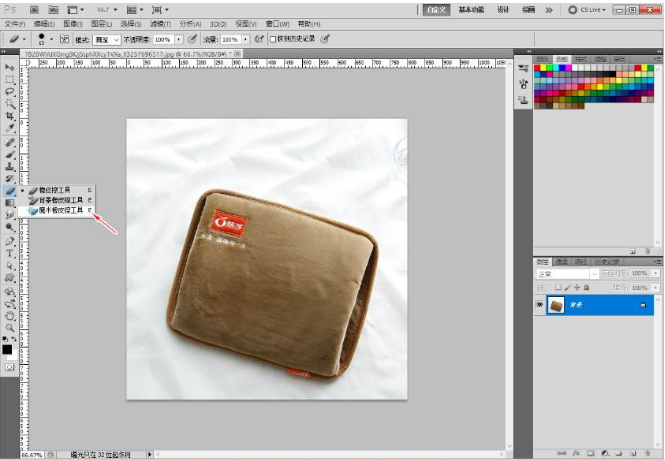Screen dimensions: 665x460
Task: Select the Path Selection tool
Action: tap(9, 266)
